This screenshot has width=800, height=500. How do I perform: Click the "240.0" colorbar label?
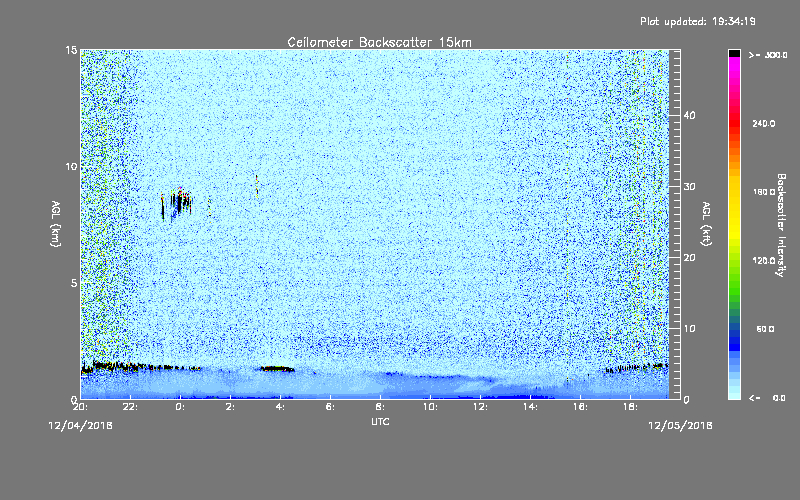click(764, 124)
